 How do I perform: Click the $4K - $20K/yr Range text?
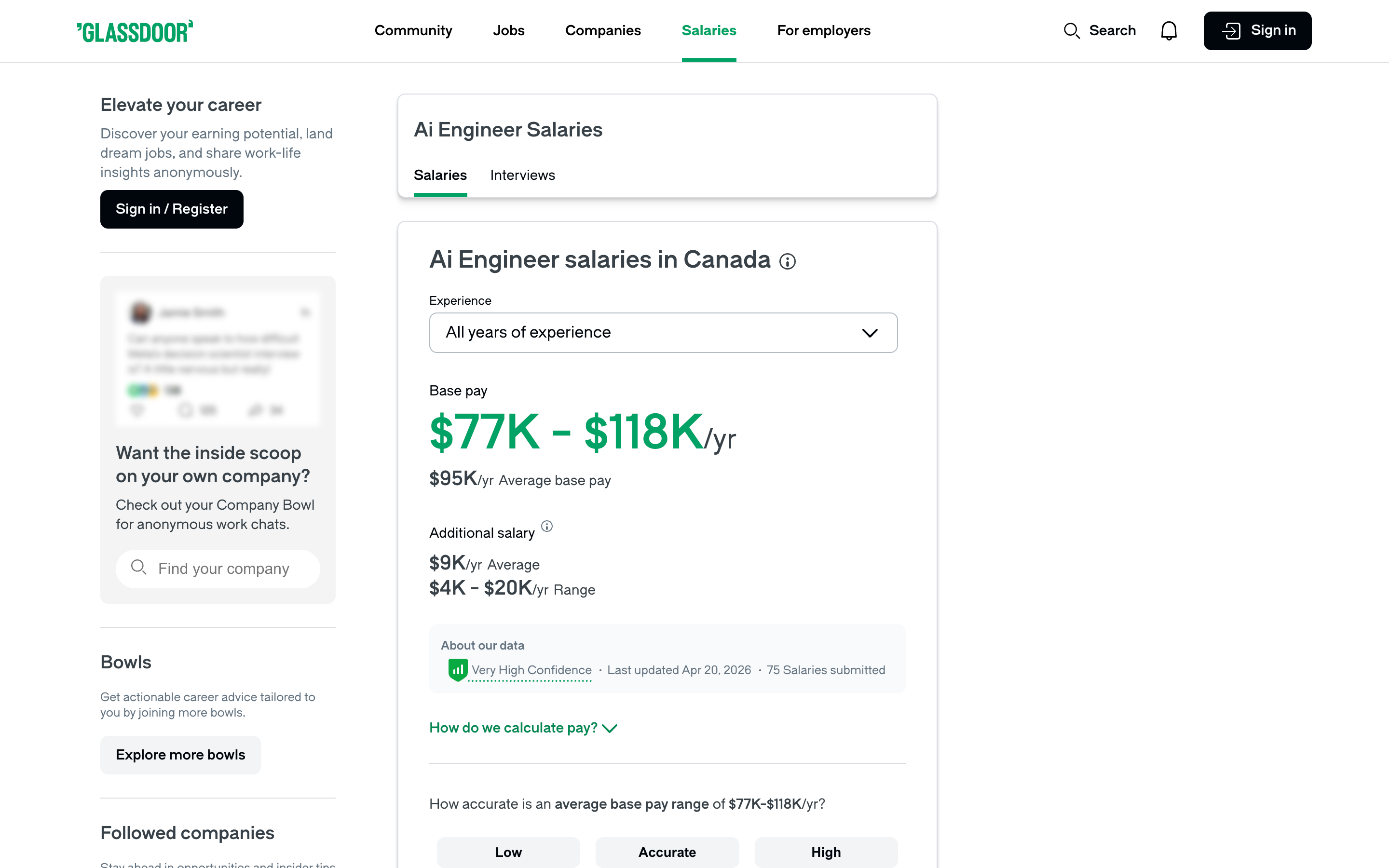pyautogui.click(x=512, y=588)
